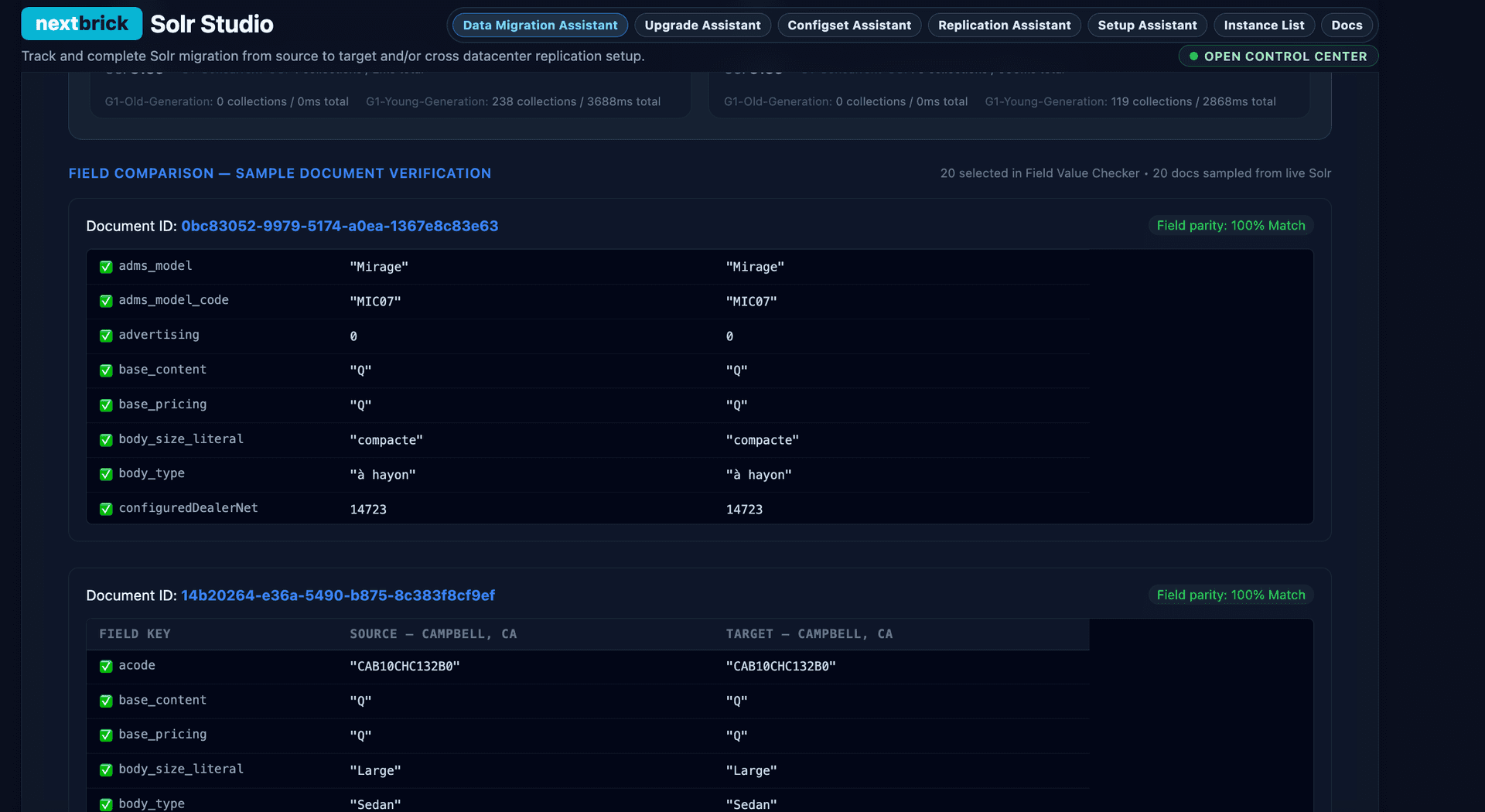The width and height of the screenshot is (1485, 812).
Task: Click the green check icon for adms_model
Action: [106, 267]
